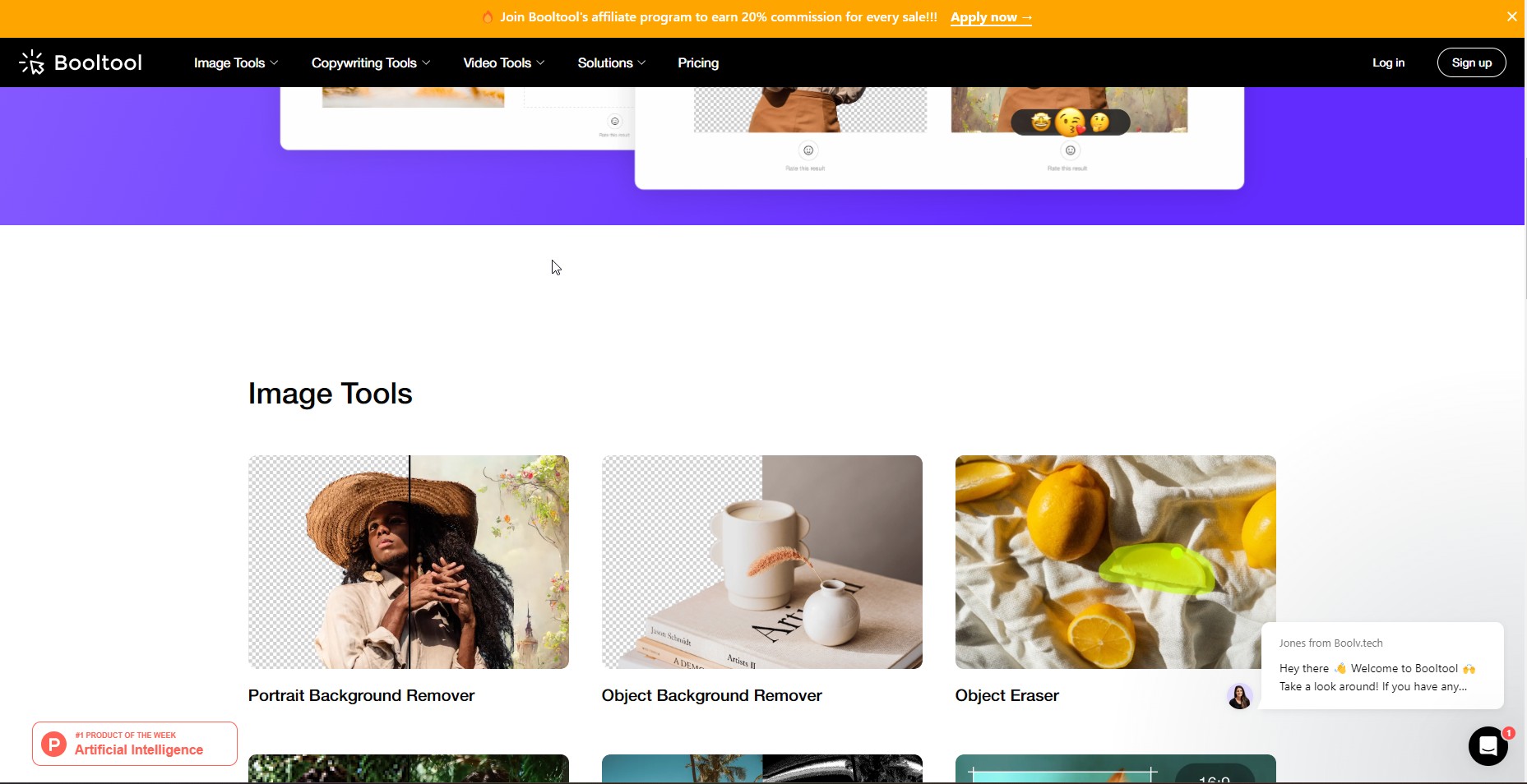Expand the Video Tools dropdown
The height and width of the screenshot is (784, 1527).
tap(504, 62)
